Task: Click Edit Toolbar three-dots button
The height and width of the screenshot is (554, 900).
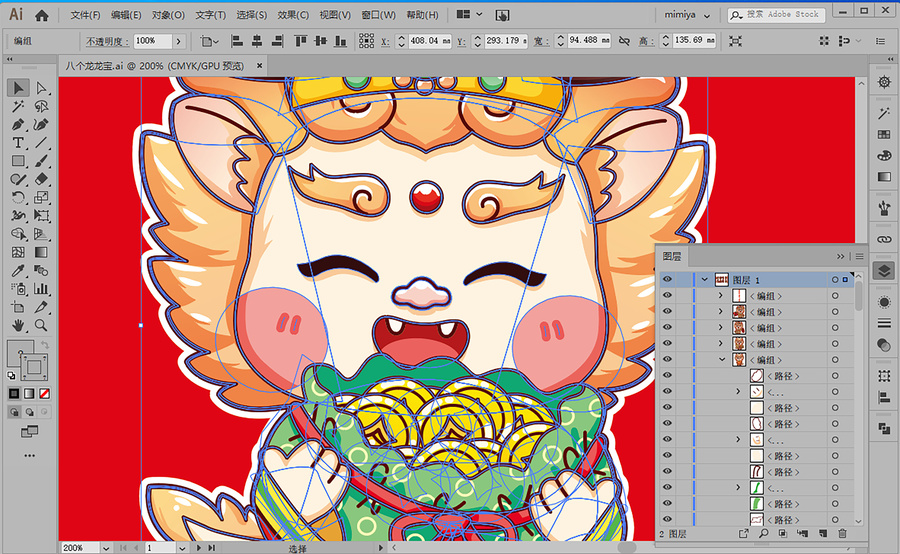Action: click(29, 455)
